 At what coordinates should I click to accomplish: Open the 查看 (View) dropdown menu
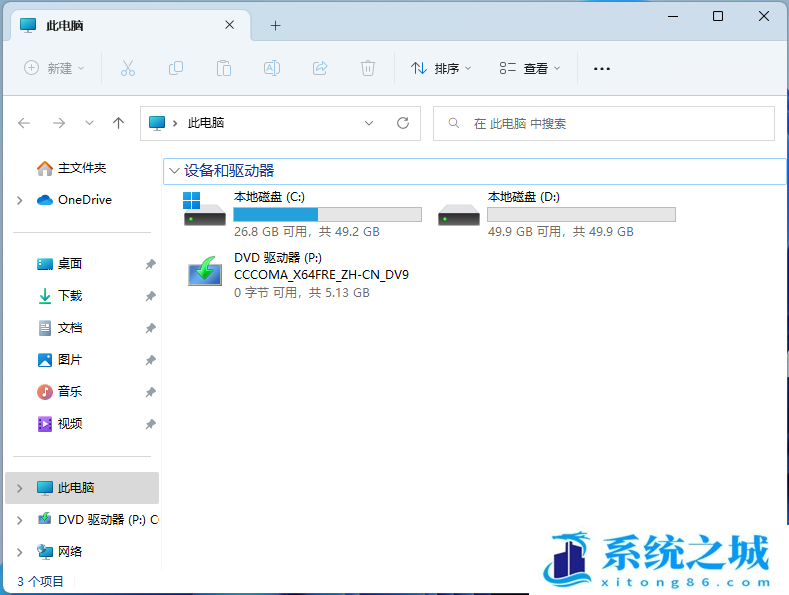529,68
